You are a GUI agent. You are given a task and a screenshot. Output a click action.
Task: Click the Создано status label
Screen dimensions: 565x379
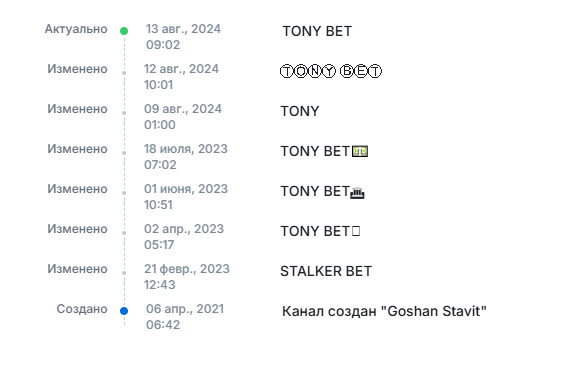82,309
